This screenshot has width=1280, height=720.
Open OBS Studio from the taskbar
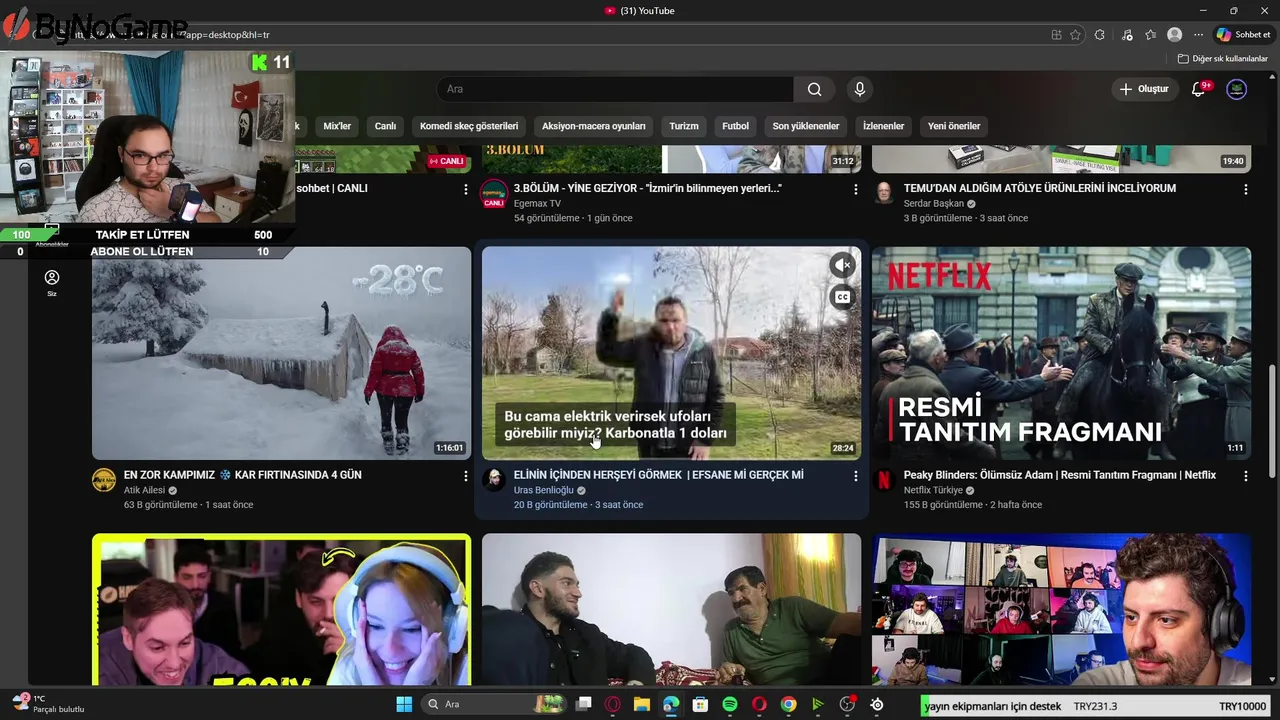click(848, 704)
